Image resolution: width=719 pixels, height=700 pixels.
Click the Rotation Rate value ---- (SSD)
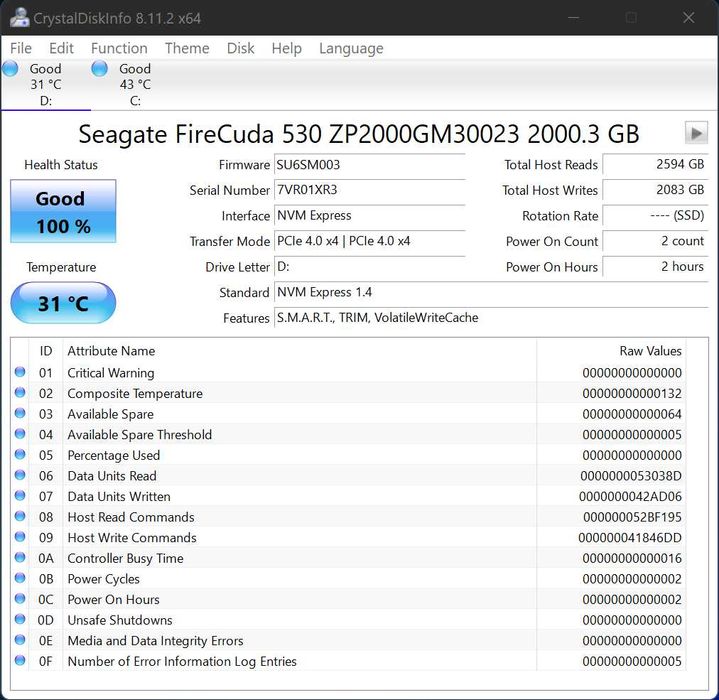click(655, 215)
